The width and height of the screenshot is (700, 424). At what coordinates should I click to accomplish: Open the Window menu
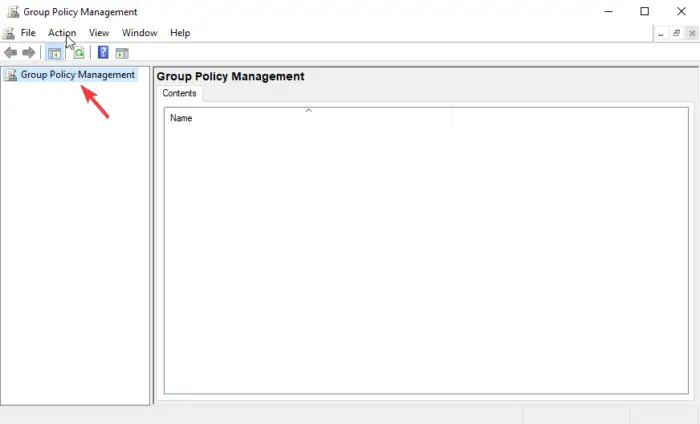click(x=139, y=33)
